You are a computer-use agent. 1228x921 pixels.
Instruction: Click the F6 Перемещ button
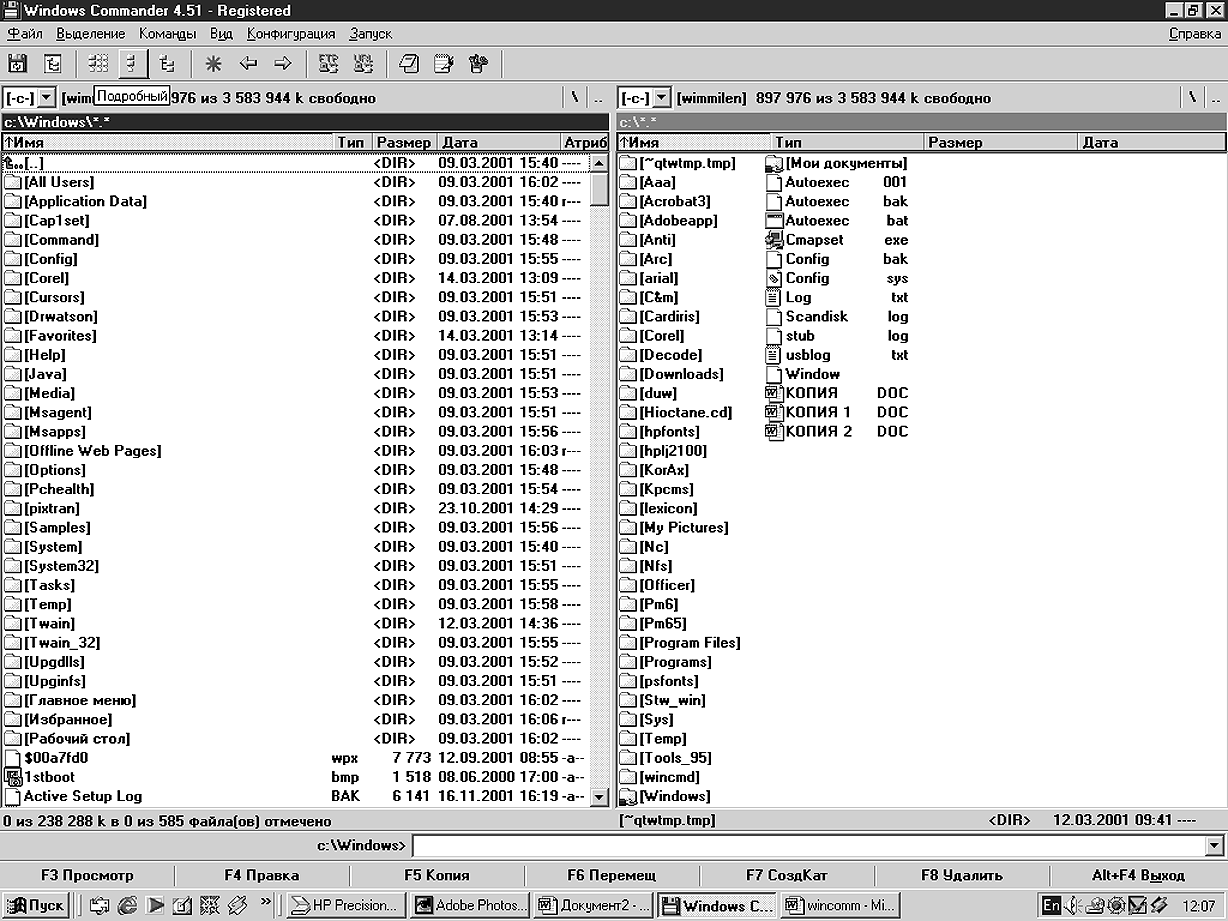612,875
